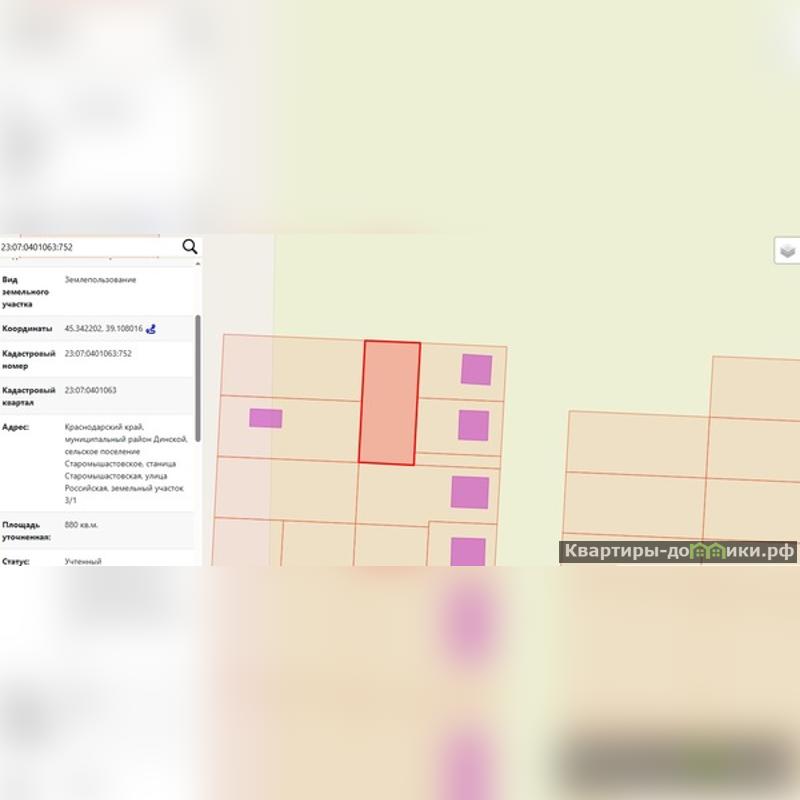Click the Кадастровый квартал value 23:07:0401063

[x=90, y=390]
